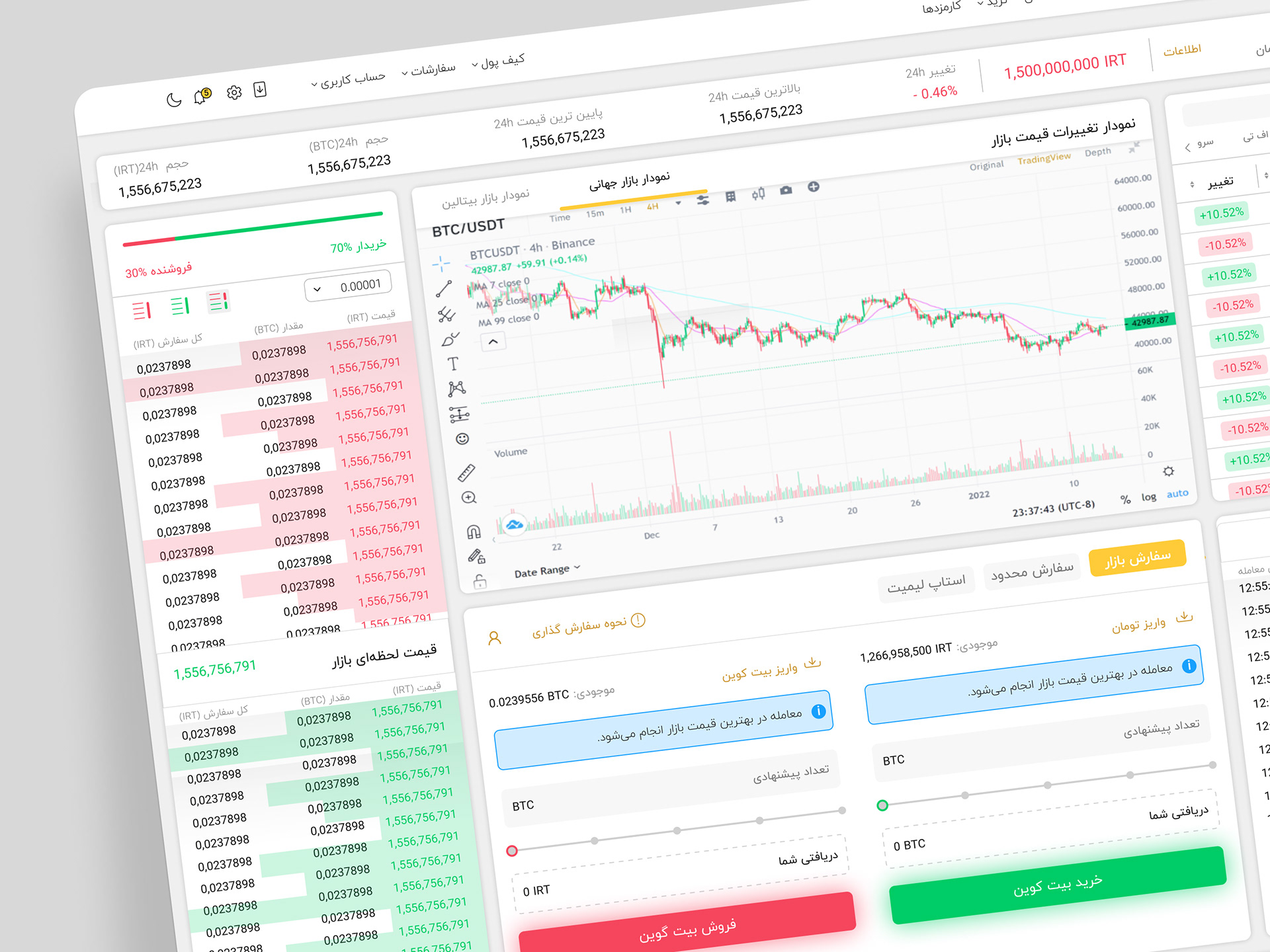Open the کارمزدها menu item
Image resolution: width=1270 pixels, height=952 pixels.
point(942,8)
